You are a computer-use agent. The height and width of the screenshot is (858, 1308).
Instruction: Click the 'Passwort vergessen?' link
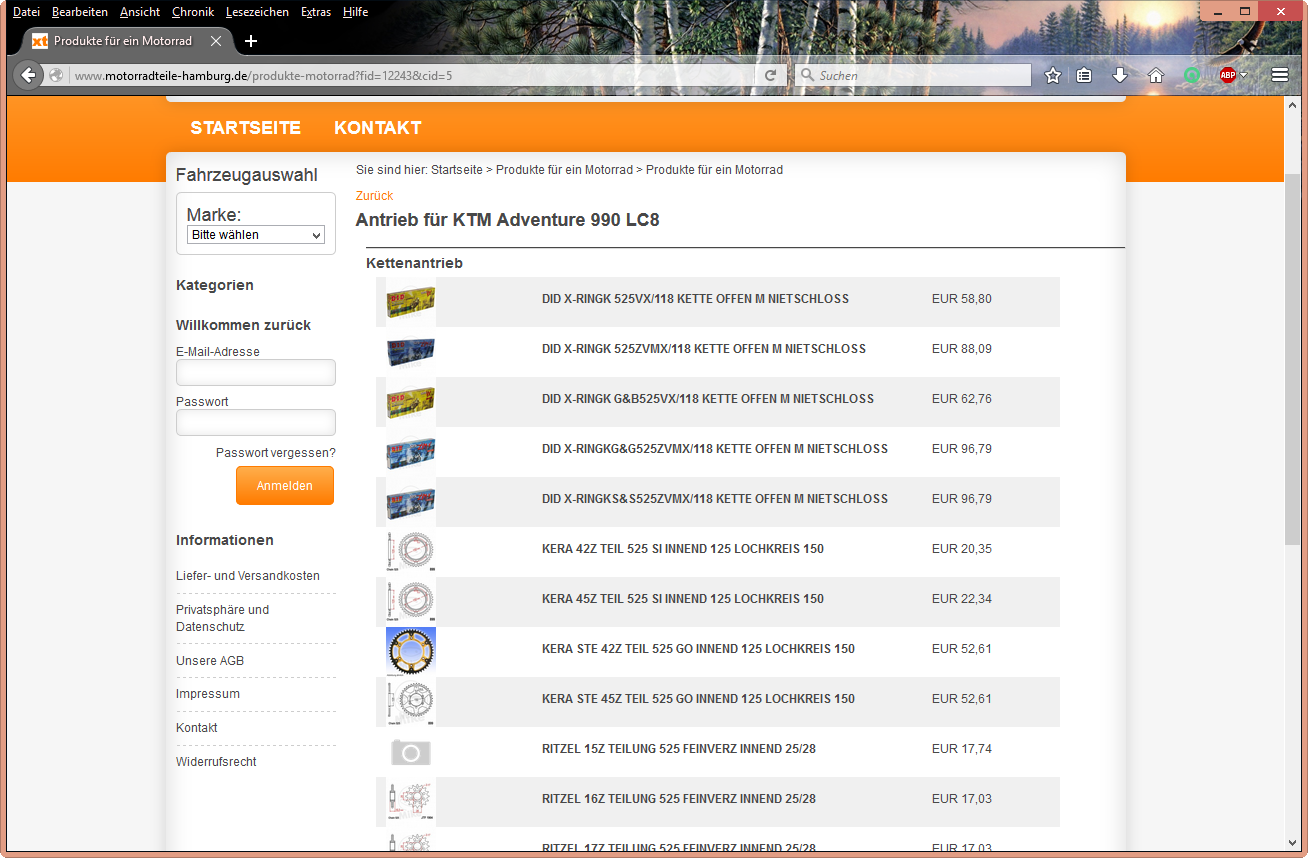[x=275, y=453]
